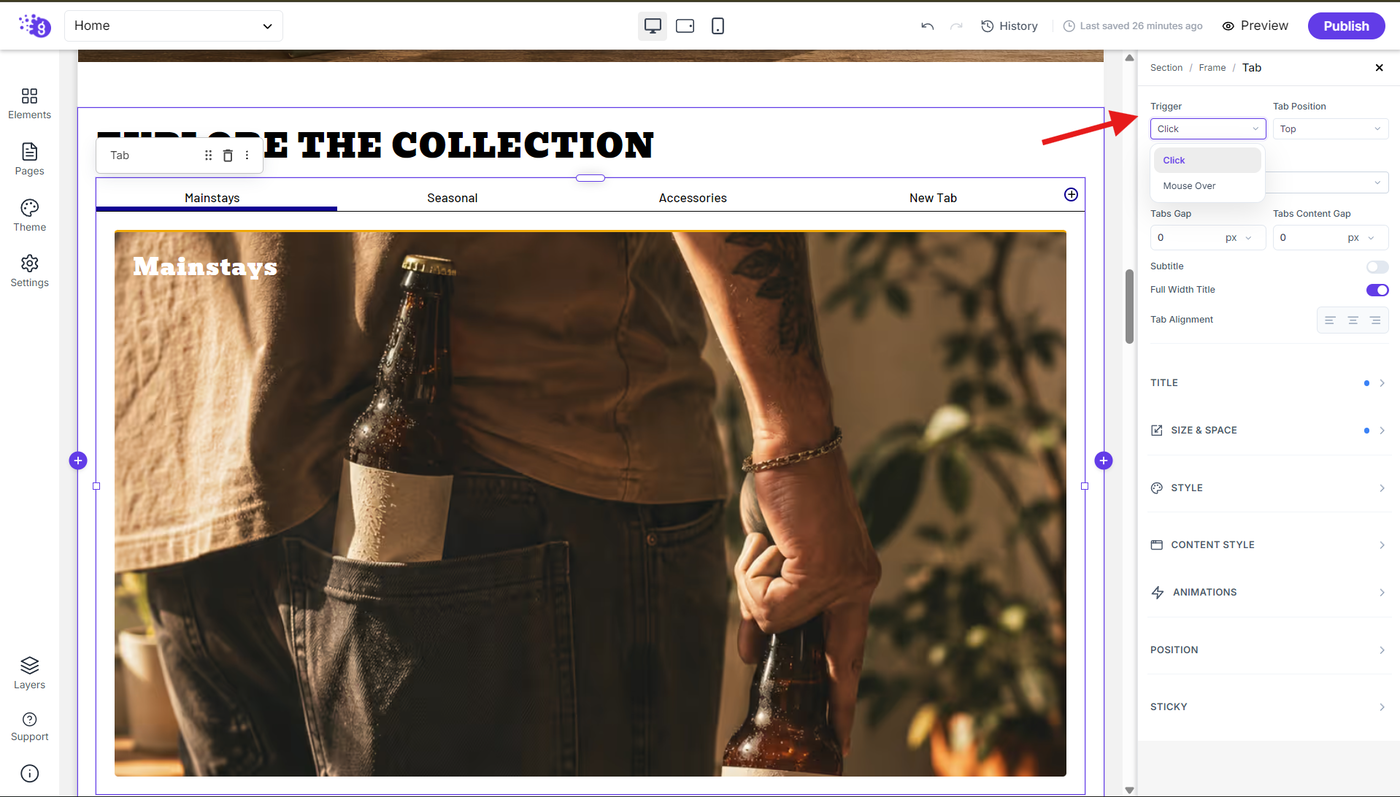Click the Publish button

pos(1346,26)
